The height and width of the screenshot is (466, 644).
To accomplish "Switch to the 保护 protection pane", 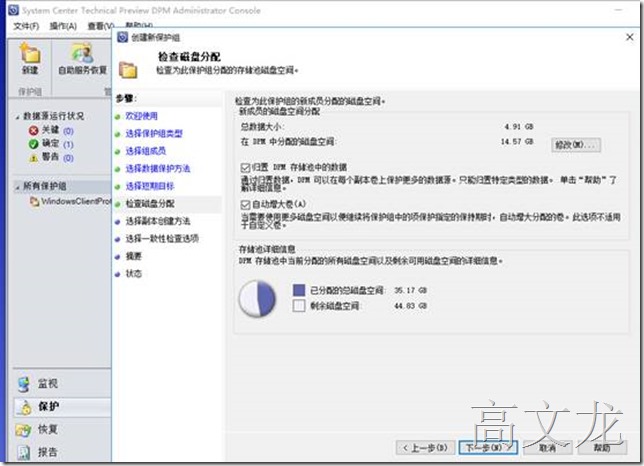I will [62, 406].
